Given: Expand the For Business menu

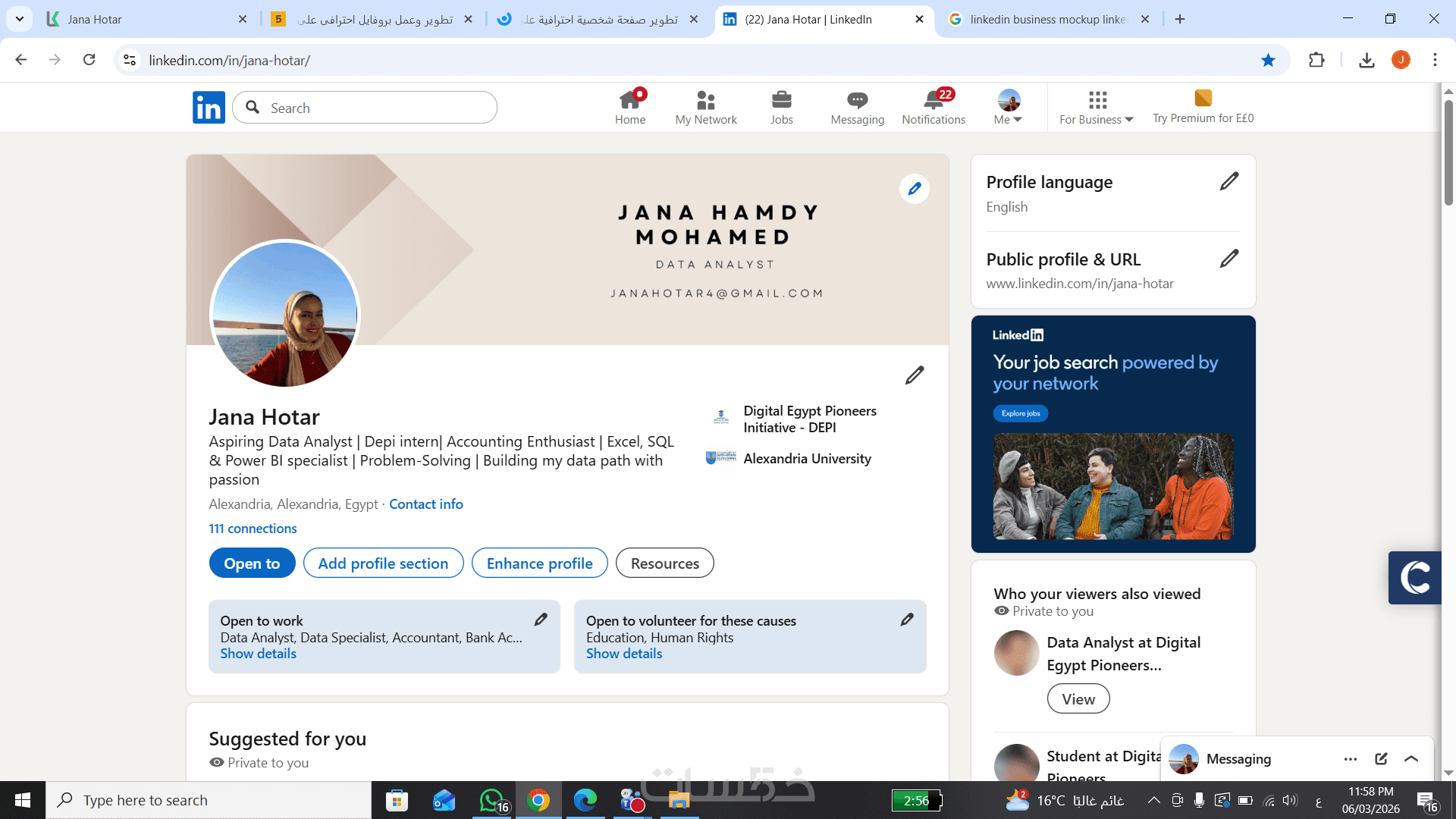Looking at the screenshot, I should click(1096, 107).
